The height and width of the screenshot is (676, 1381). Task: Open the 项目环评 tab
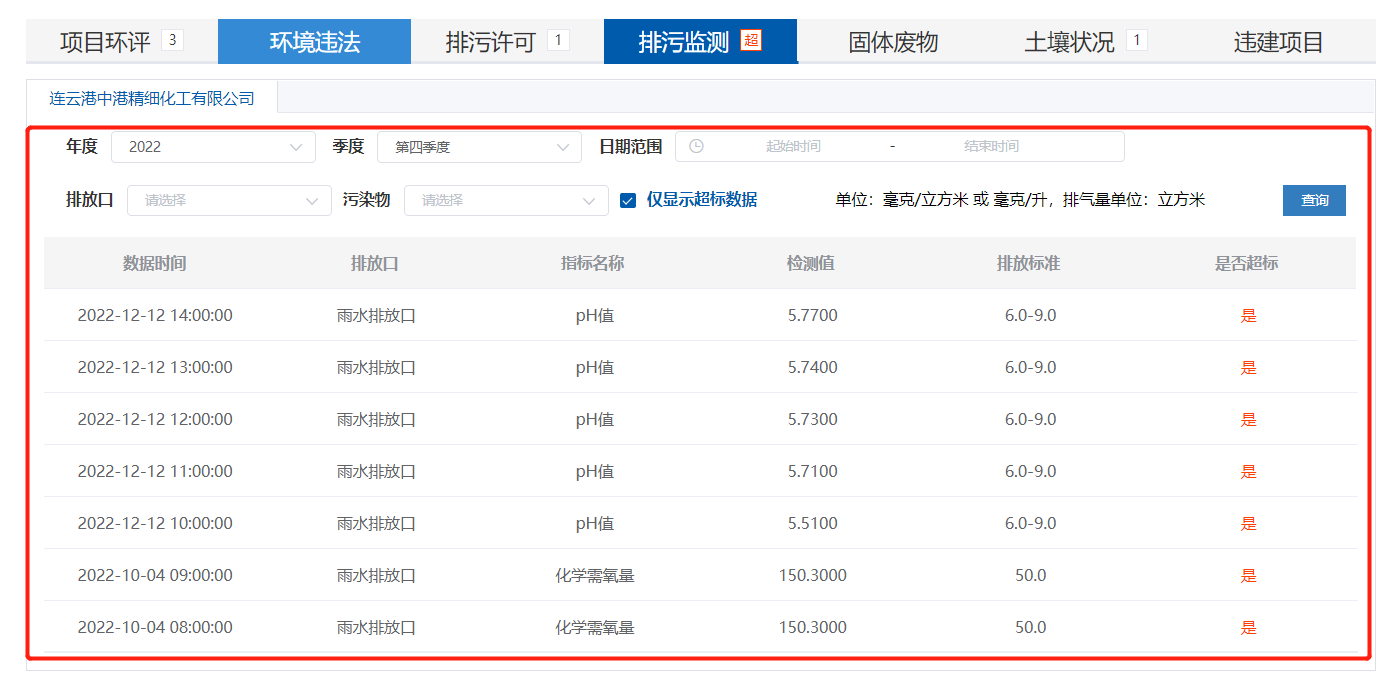(121, 42)
